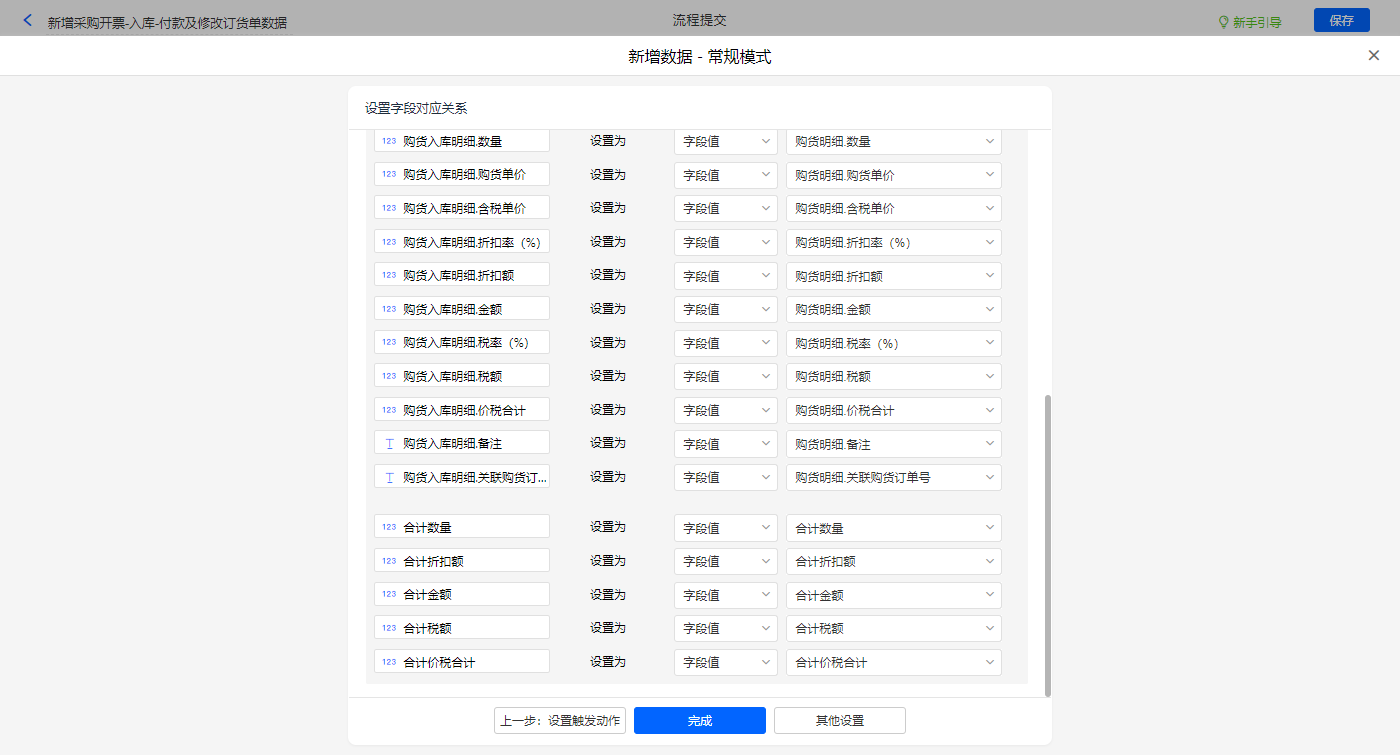Expand the 字段值 dropdown for 合计金额 row
Image resolution: width=1400 pixels, height=755 pixels.
coord(725,595)
